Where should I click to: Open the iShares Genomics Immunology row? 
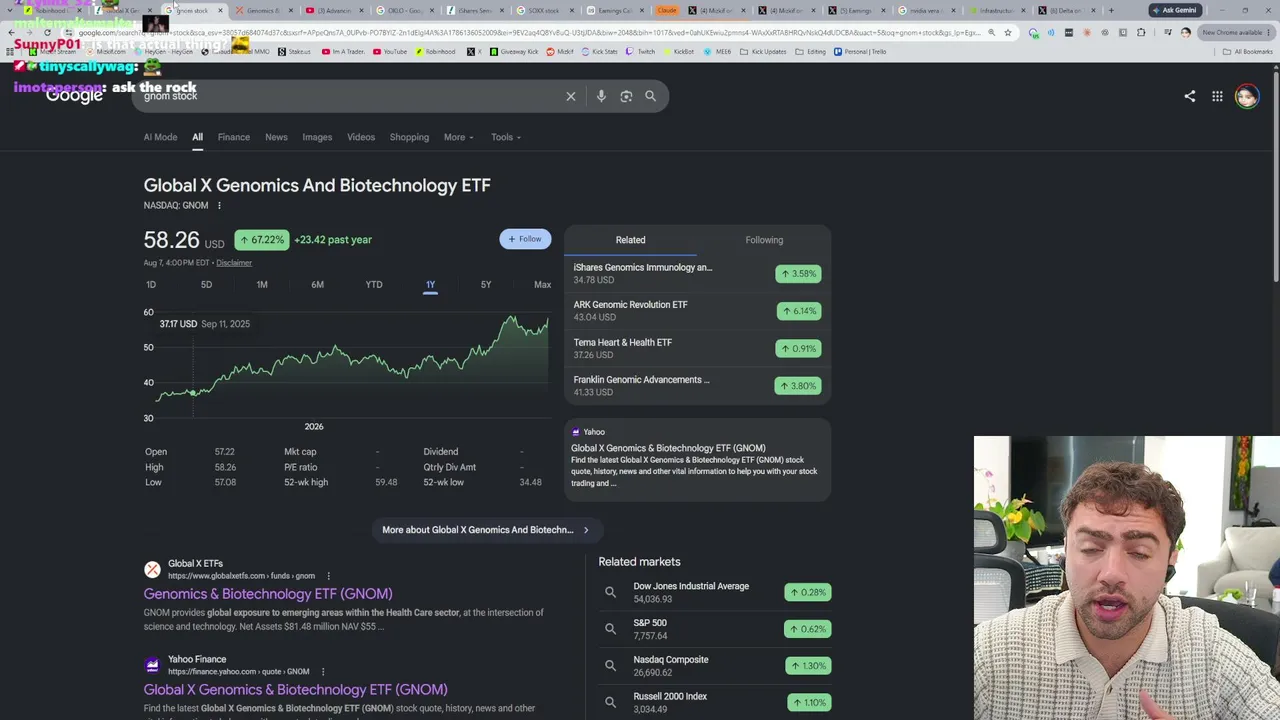click(697, 274)
